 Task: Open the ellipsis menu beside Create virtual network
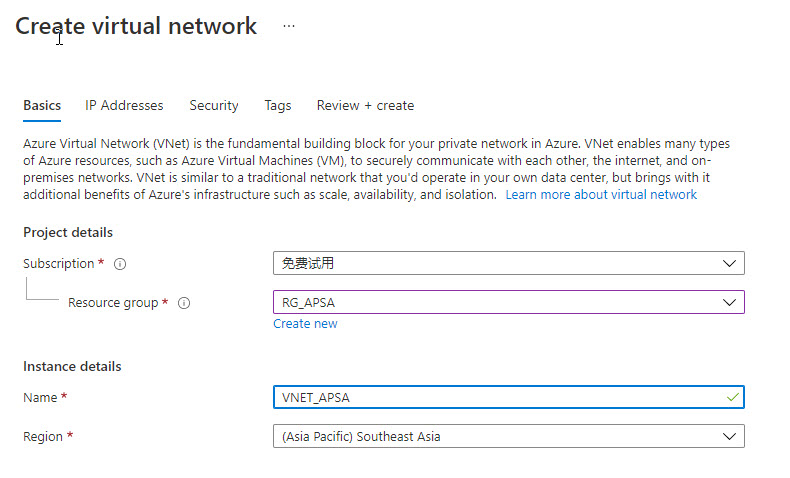pos(289,26)
